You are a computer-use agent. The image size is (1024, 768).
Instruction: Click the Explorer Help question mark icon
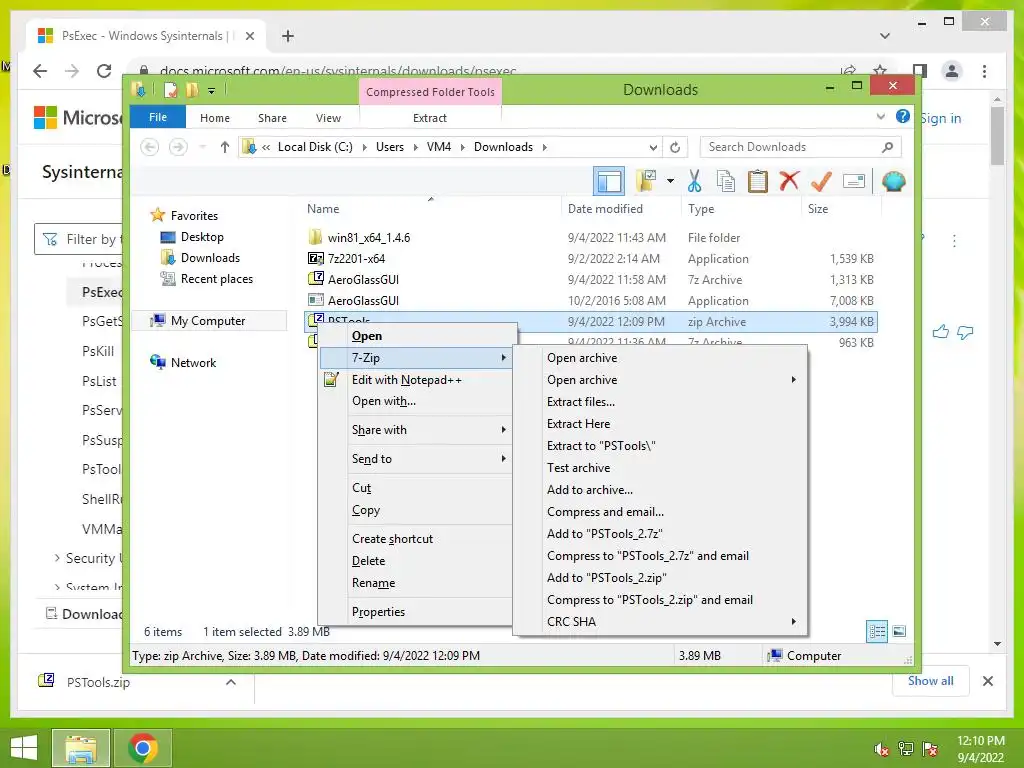point(903,116)
